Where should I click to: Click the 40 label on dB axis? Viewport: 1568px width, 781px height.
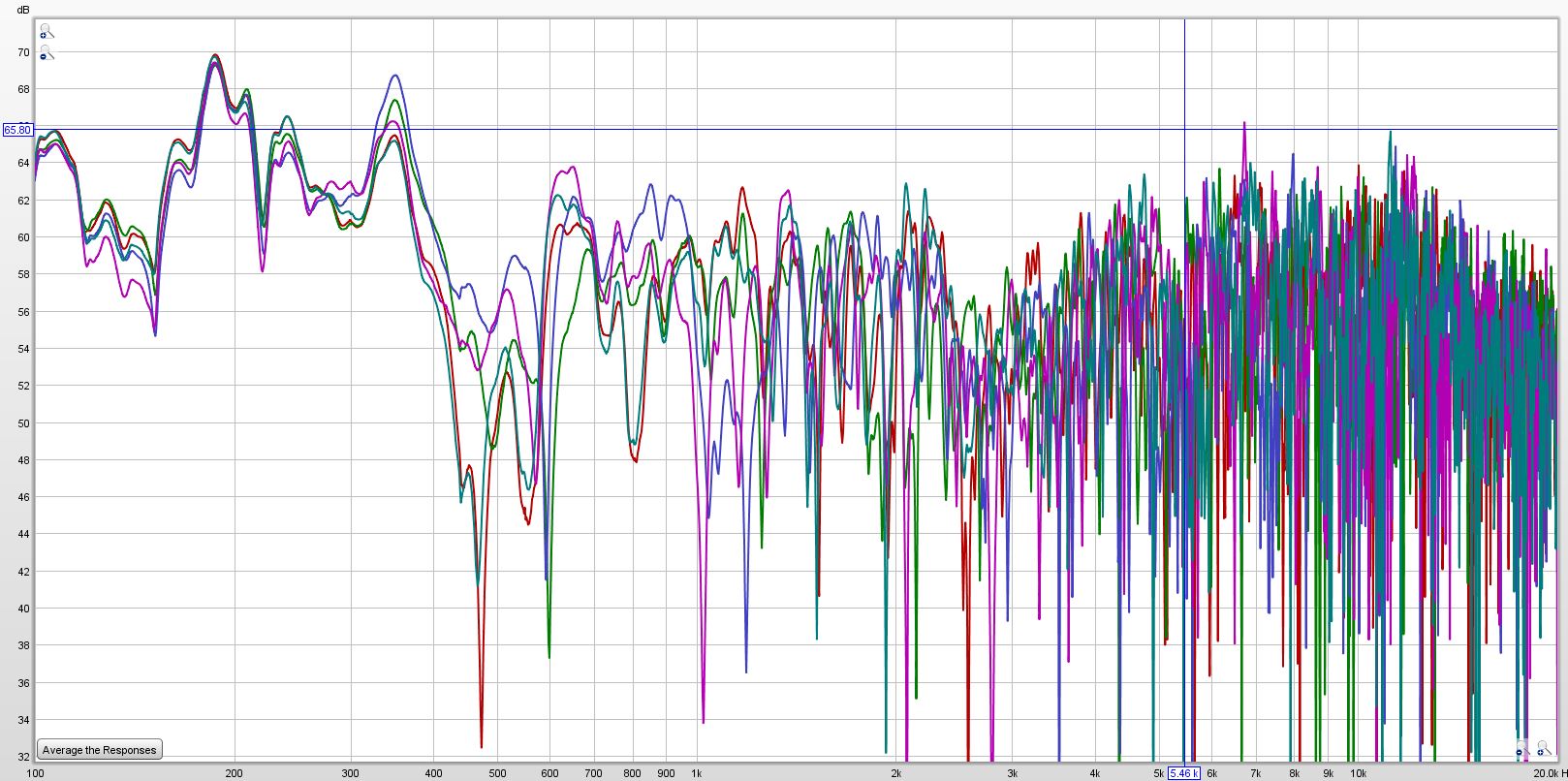point(23,609)
